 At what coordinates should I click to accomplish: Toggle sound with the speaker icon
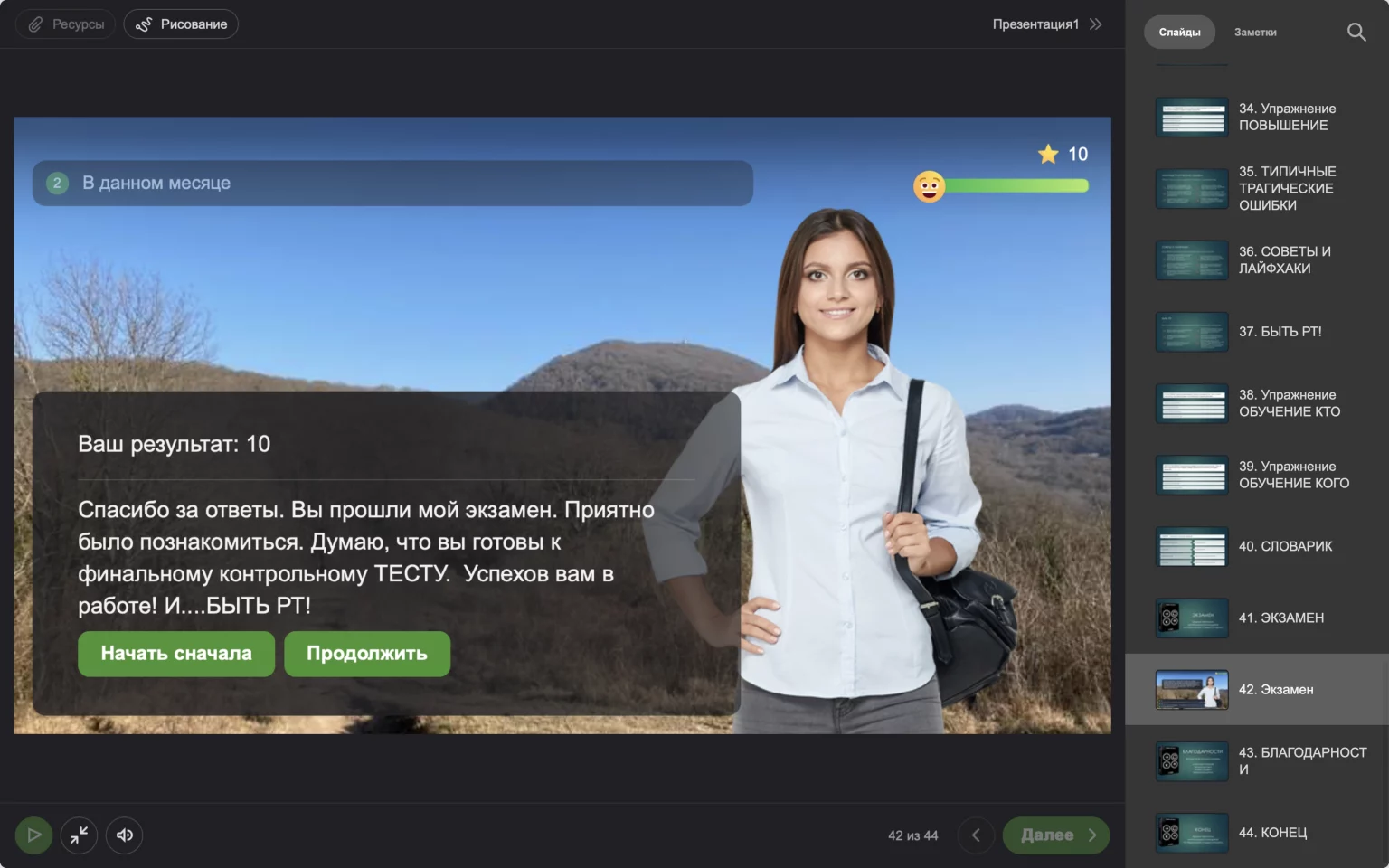[x=125, y=835]
